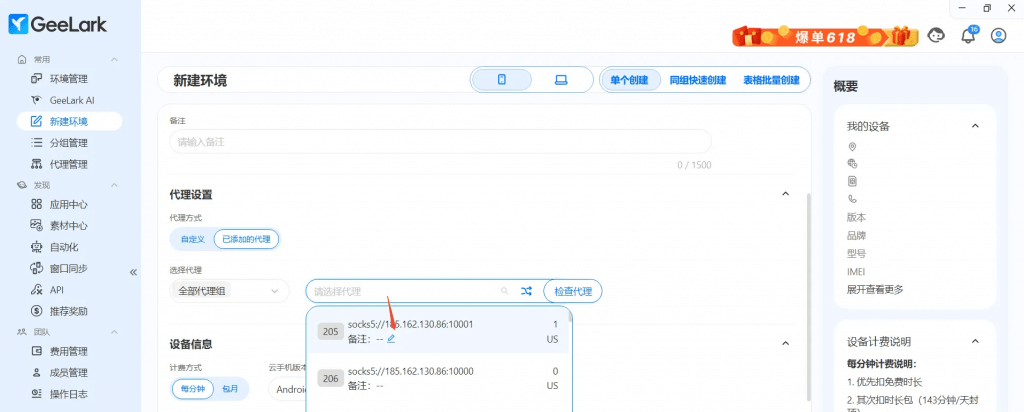Click the shuffle random proxy icon
The height and width of the screenshot is (412, 1024).
(527, 291)
